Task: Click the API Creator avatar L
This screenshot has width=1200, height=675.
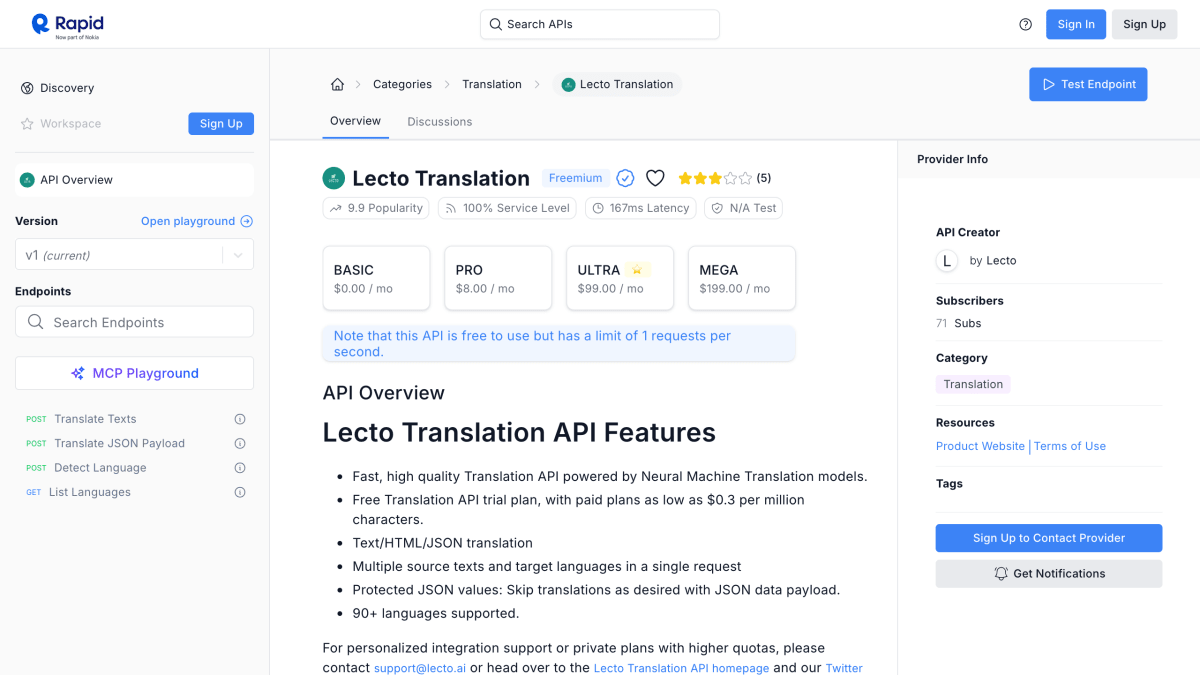Action: click(x=947, y=261)
